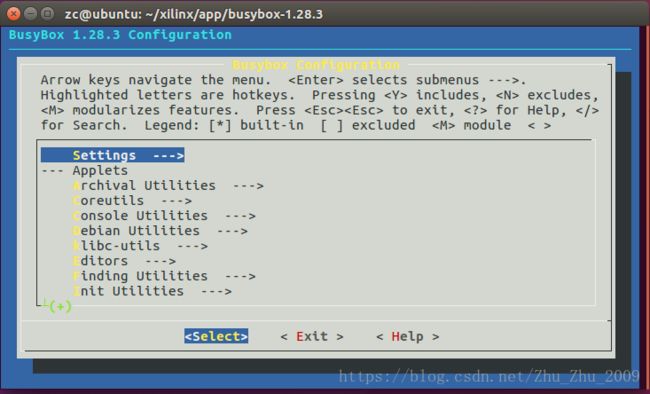This screenshot has height=394, width=650.
Task: Open the Archival Utilities submenu
Action: tap(168, 185)
